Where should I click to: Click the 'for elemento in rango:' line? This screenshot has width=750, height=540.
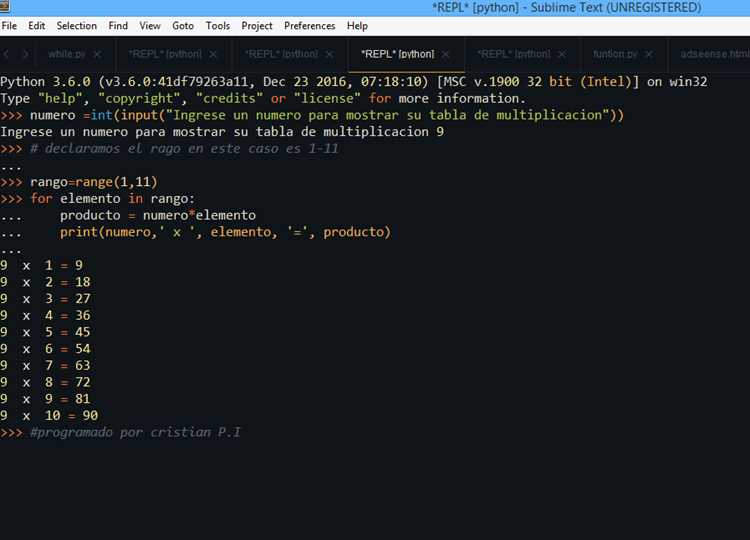[98, 198]
